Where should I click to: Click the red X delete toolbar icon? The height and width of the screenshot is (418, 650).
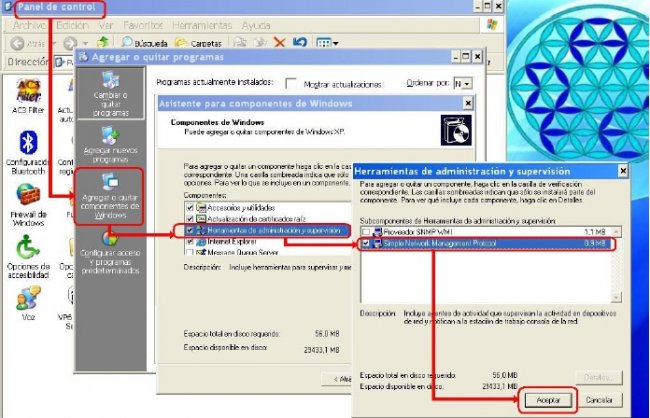point(280,42)
